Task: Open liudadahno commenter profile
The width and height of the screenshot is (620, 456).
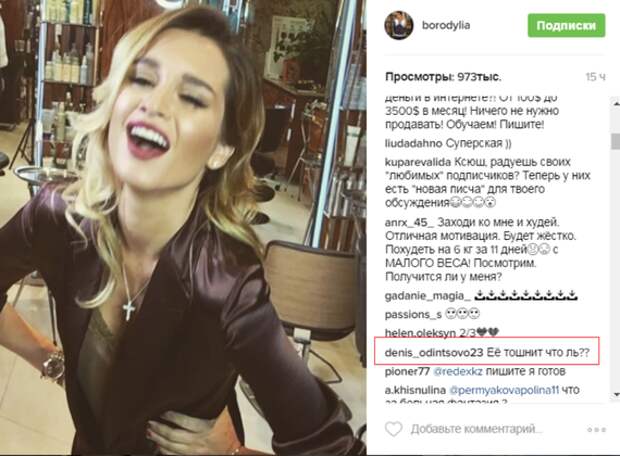Action: click(x=414, y=143)
